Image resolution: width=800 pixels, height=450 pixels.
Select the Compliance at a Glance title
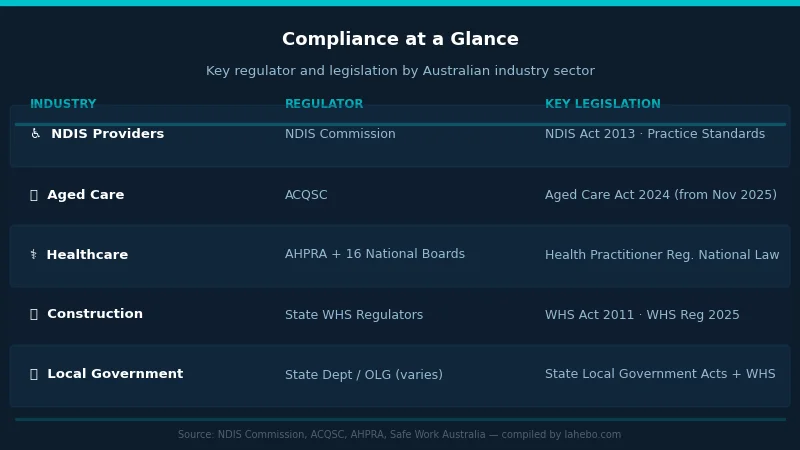tap(400, 39)
